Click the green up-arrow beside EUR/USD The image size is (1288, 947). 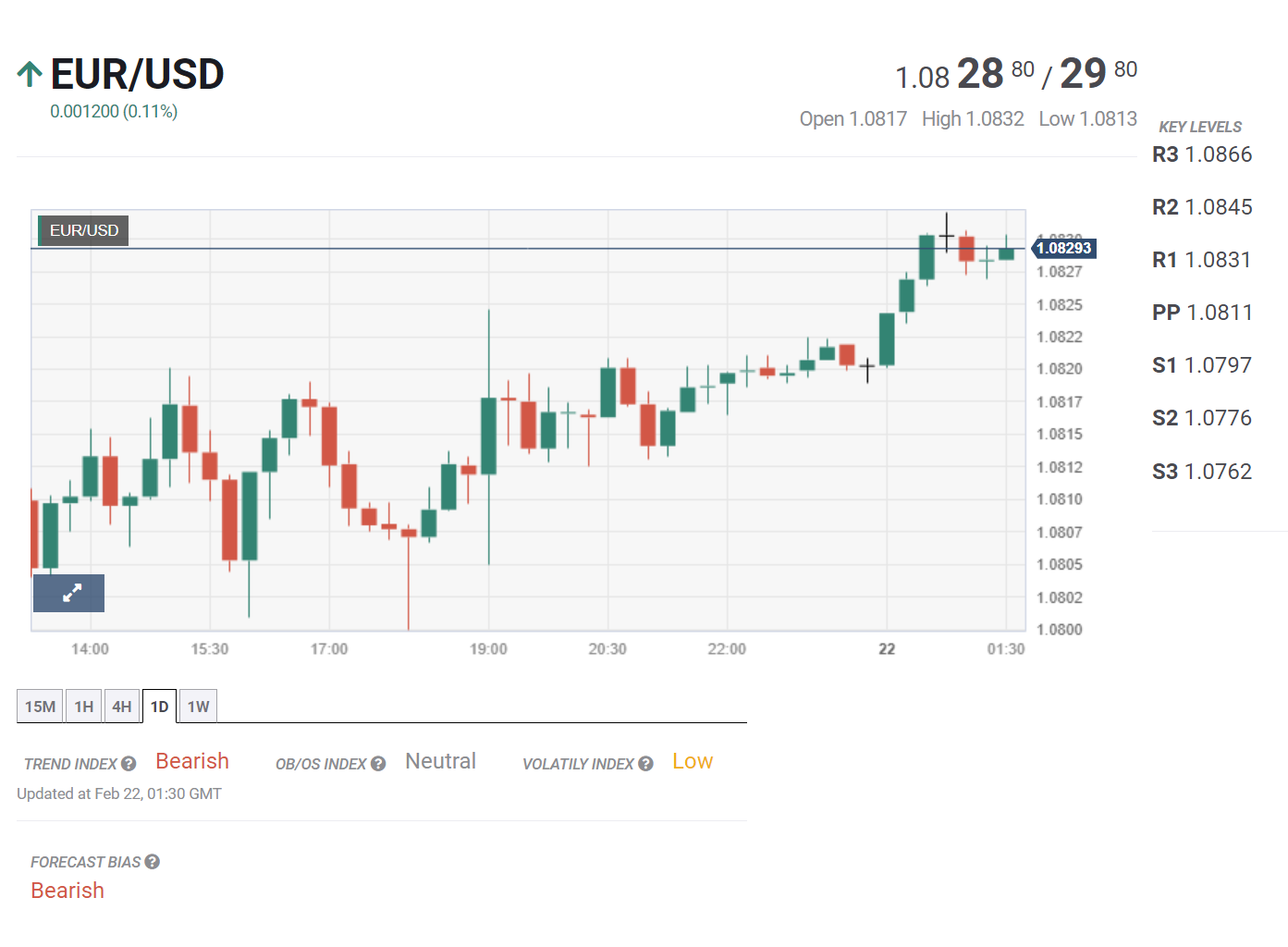[30, 74]
